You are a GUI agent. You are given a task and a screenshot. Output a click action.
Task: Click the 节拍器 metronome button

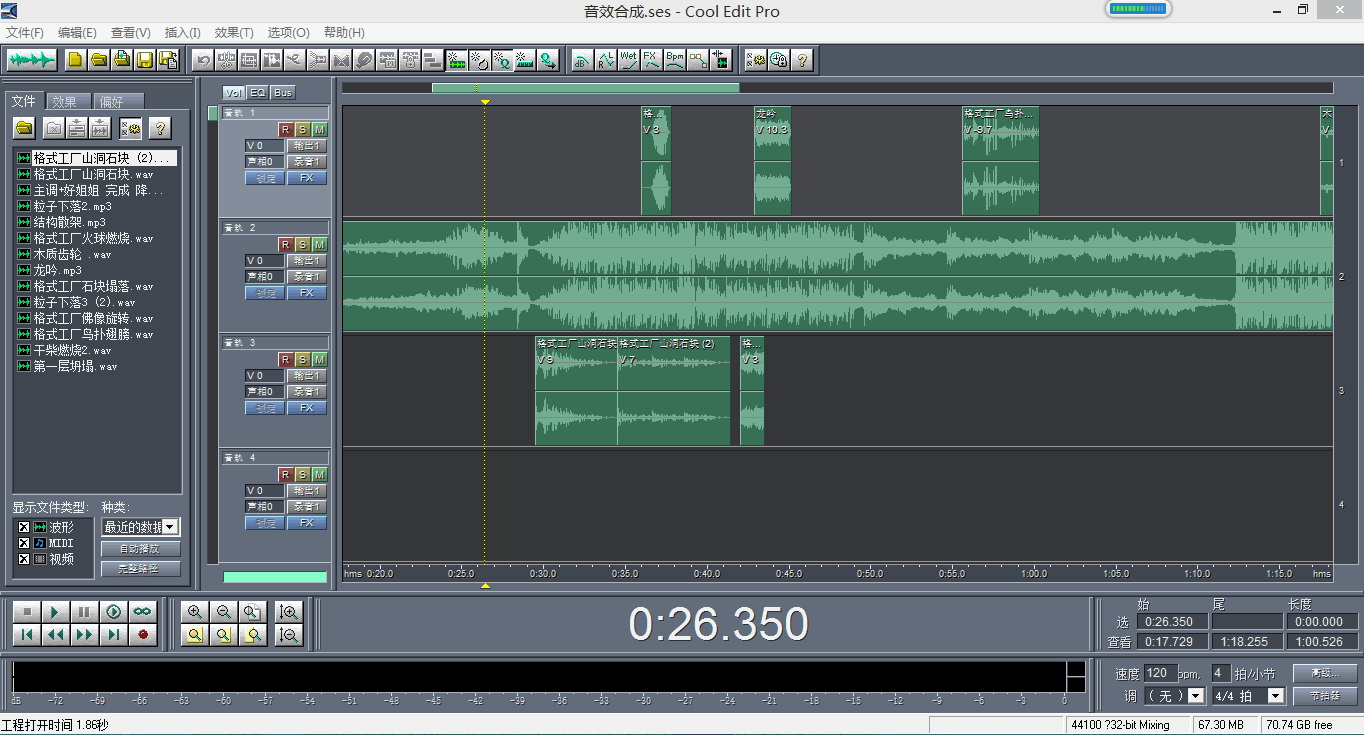pos(1324,695)
